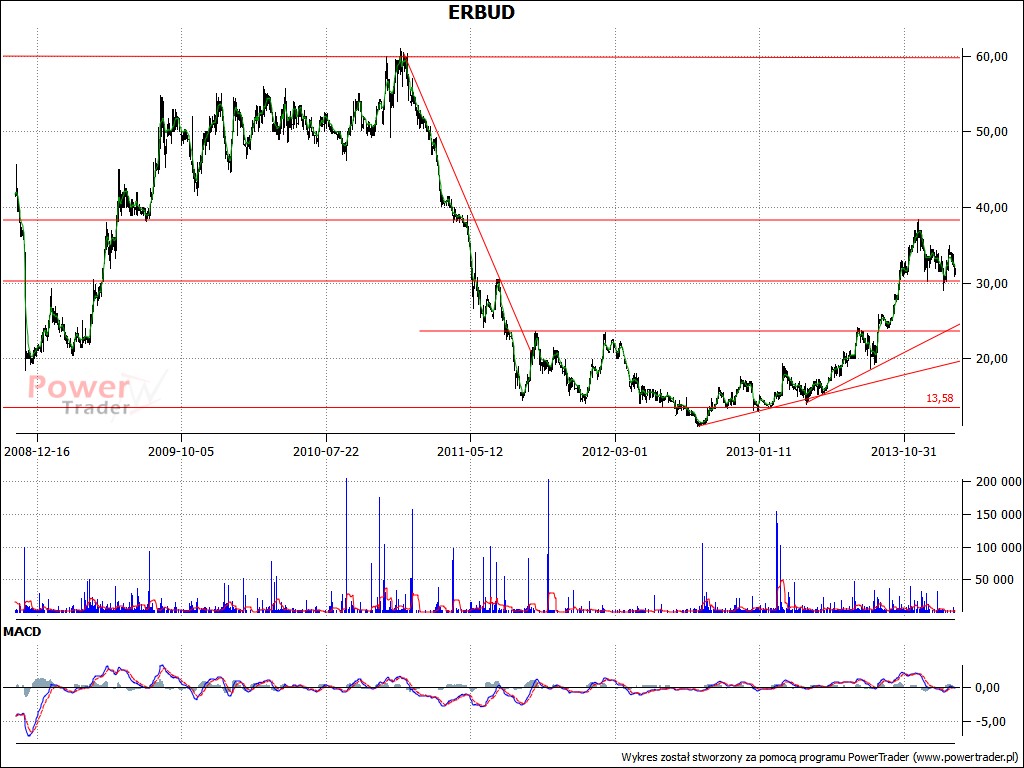Click the 2010-07-22 date label
The width and height of the screenshot is (1024, 768).
pyautogui.click(x=326, y=451)
